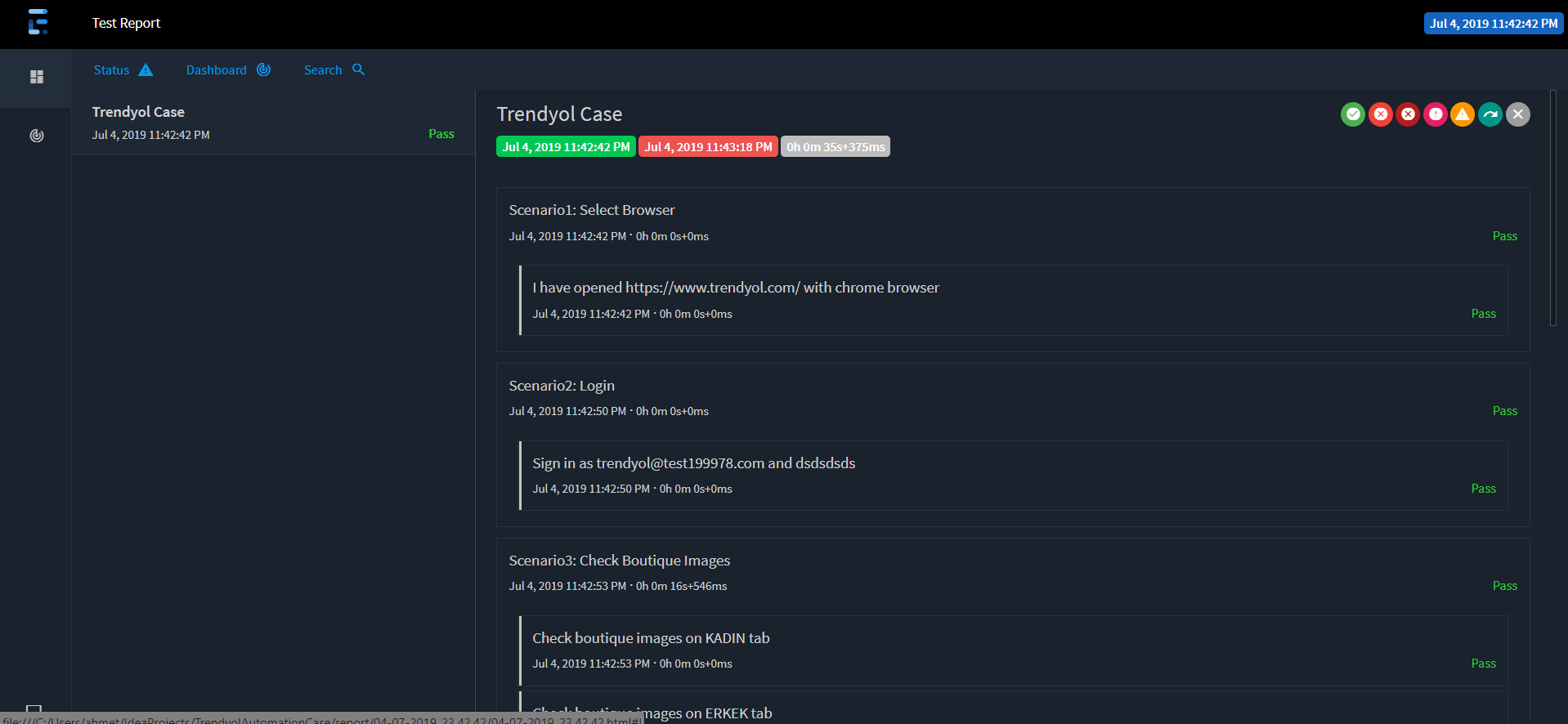Expand step 'I have opened https://www.trendyol.com/'
The height and width of the screenshot is (724, 1568).
(1014, 300)
